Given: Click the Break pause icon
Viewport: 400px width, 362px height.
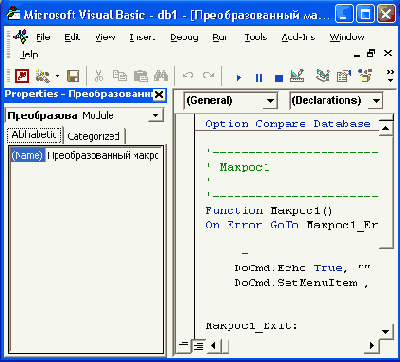Looking at the screenshot, I should (x=259, y=78).
